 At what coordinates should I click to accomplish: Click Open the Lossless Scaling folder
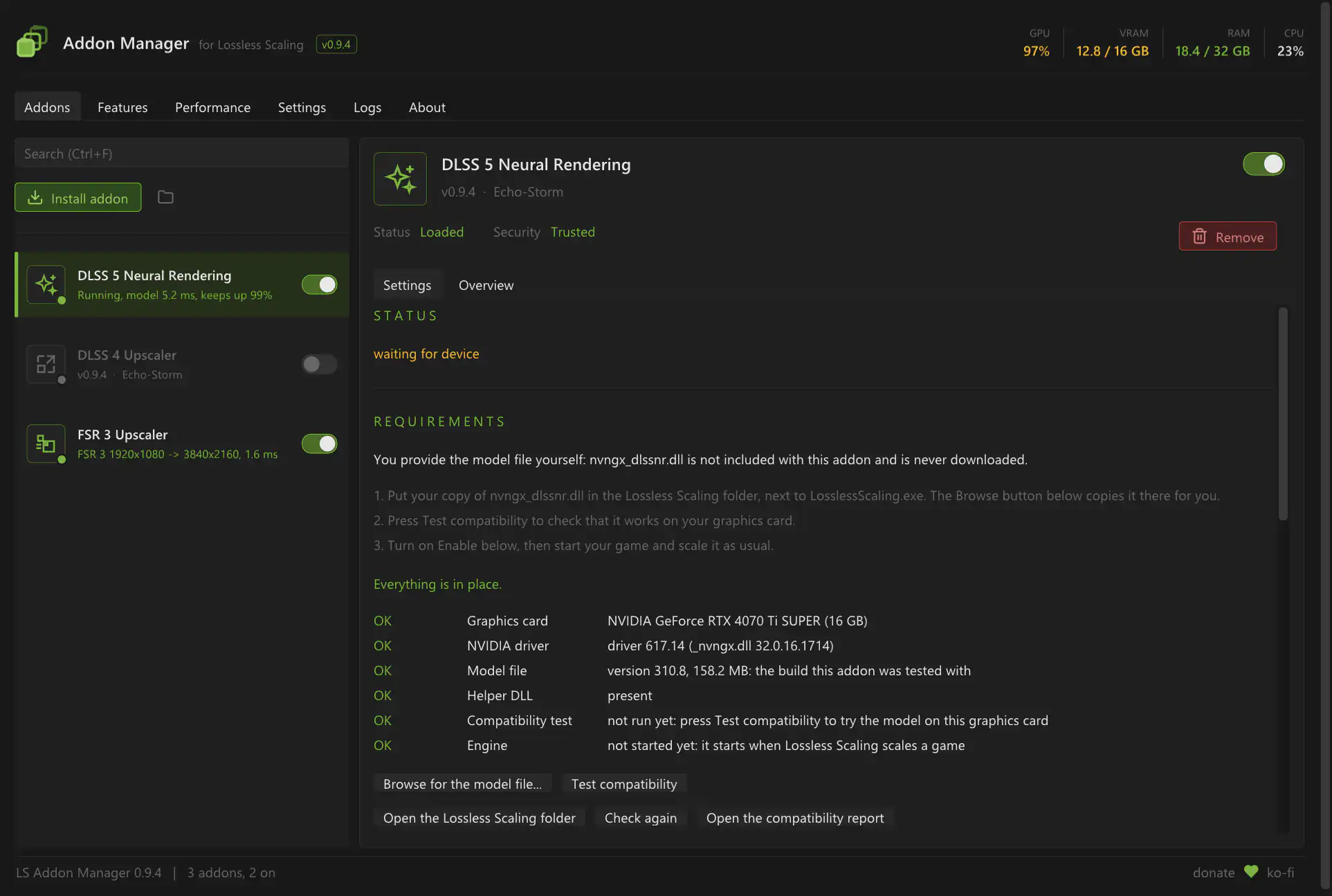tap(480, 818)
